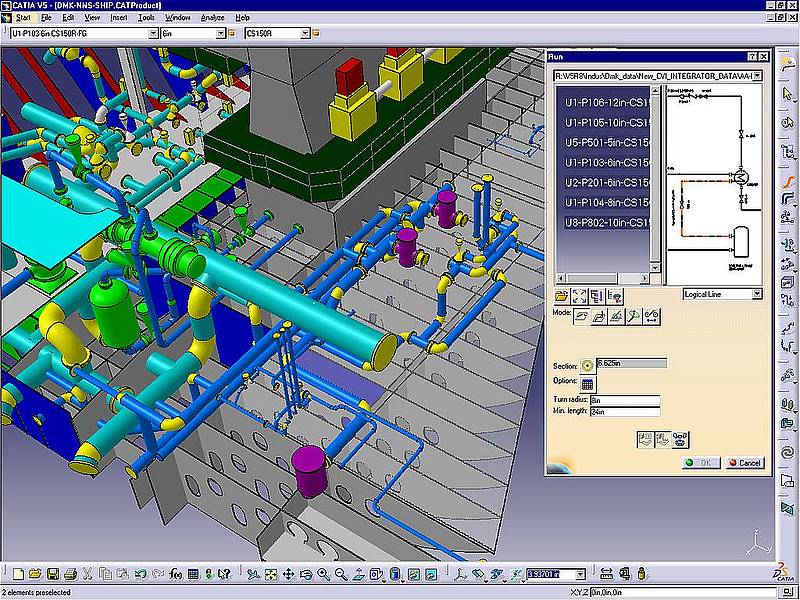800x600 pixels.
Task: Select the Zoom In magnifier tool
Action: [323, 574]
